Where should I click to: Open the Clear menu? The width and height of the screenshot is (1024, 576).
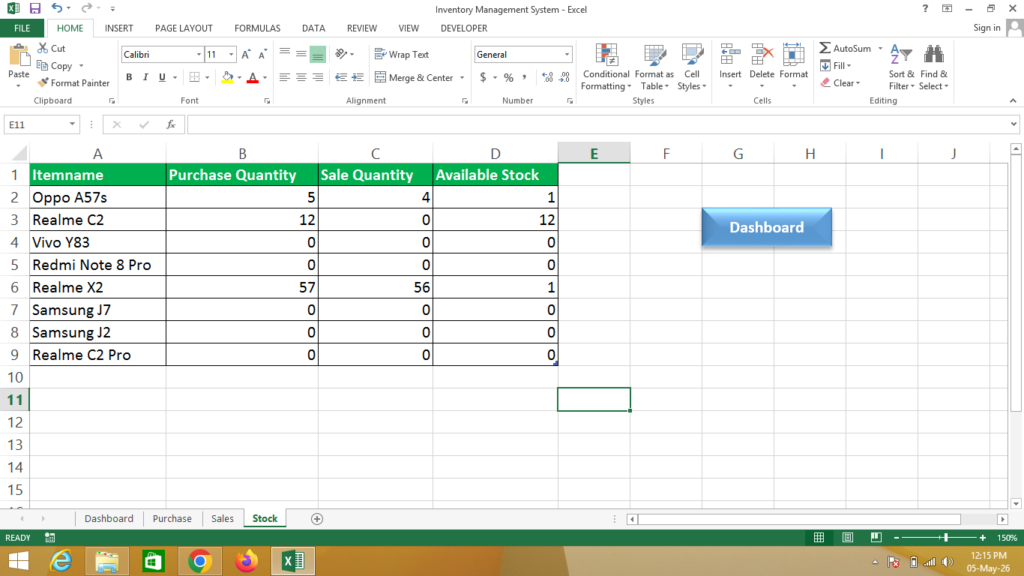(840, 83)
